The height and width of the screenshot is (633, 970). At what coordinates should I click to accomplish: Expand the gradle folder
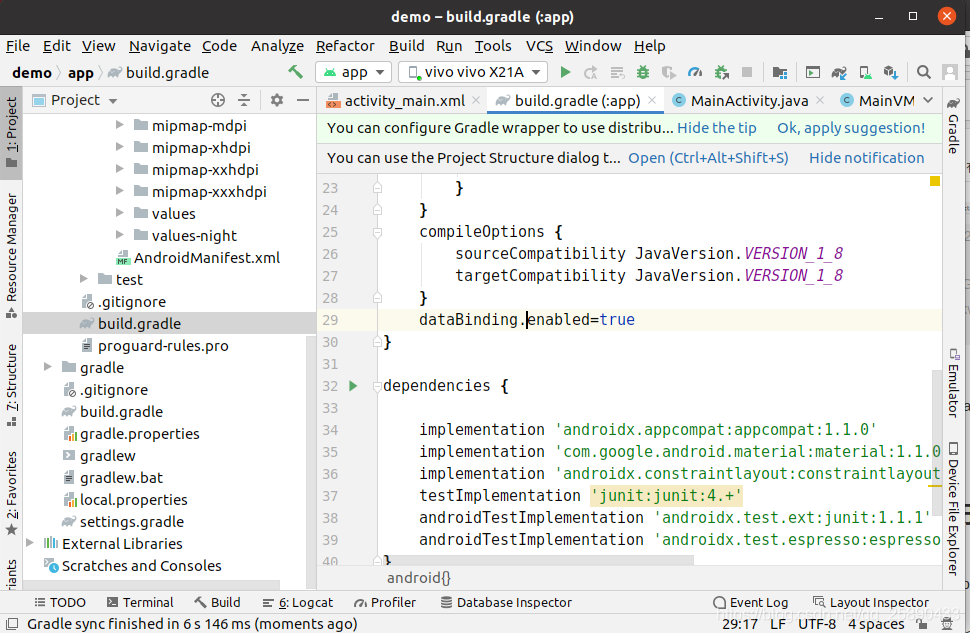point(48,367)
